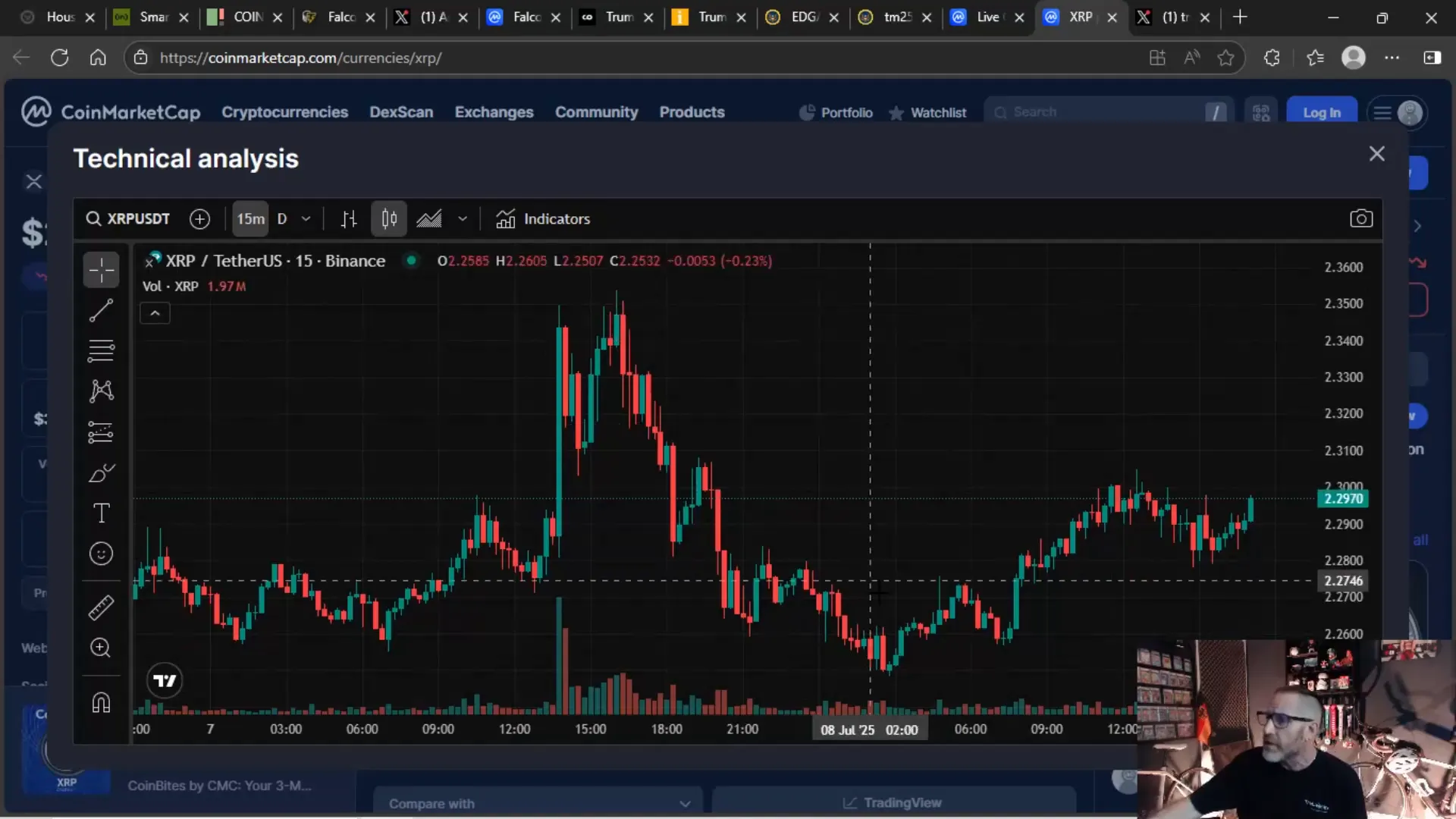Open the browser profile avatar
Screen dimensions: 1456x819
[x=1354, y=58]
